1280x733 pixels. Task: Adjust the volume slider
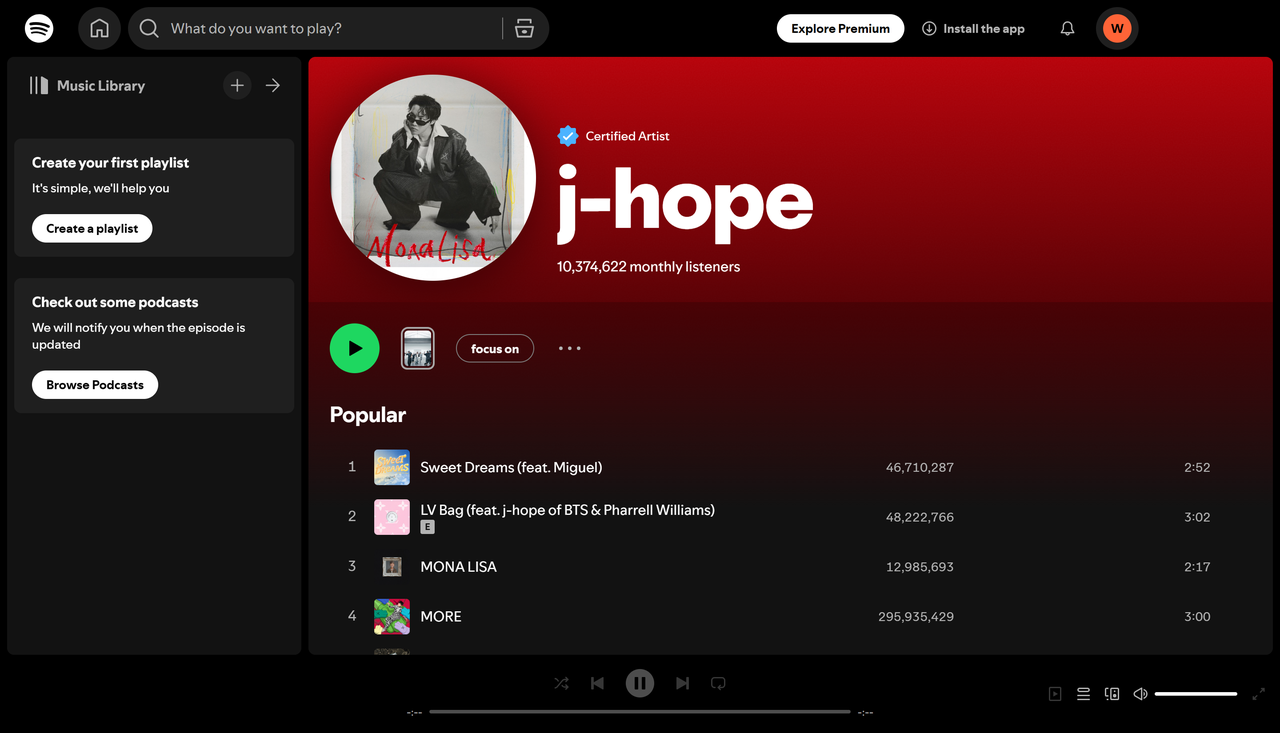[x=1196, y=693]
